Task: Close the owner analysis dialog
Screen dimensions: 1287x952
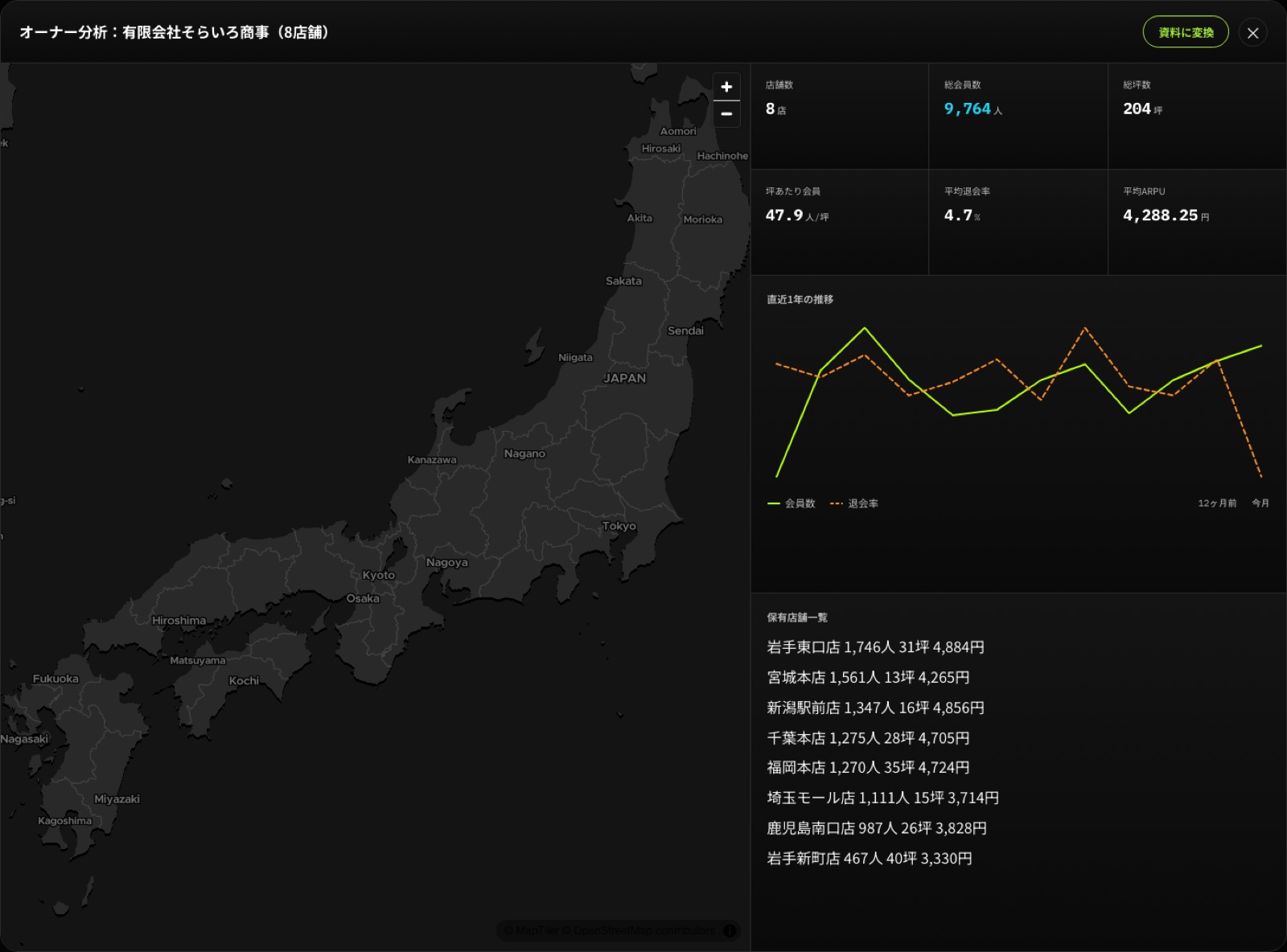Action: point(1252,33)
